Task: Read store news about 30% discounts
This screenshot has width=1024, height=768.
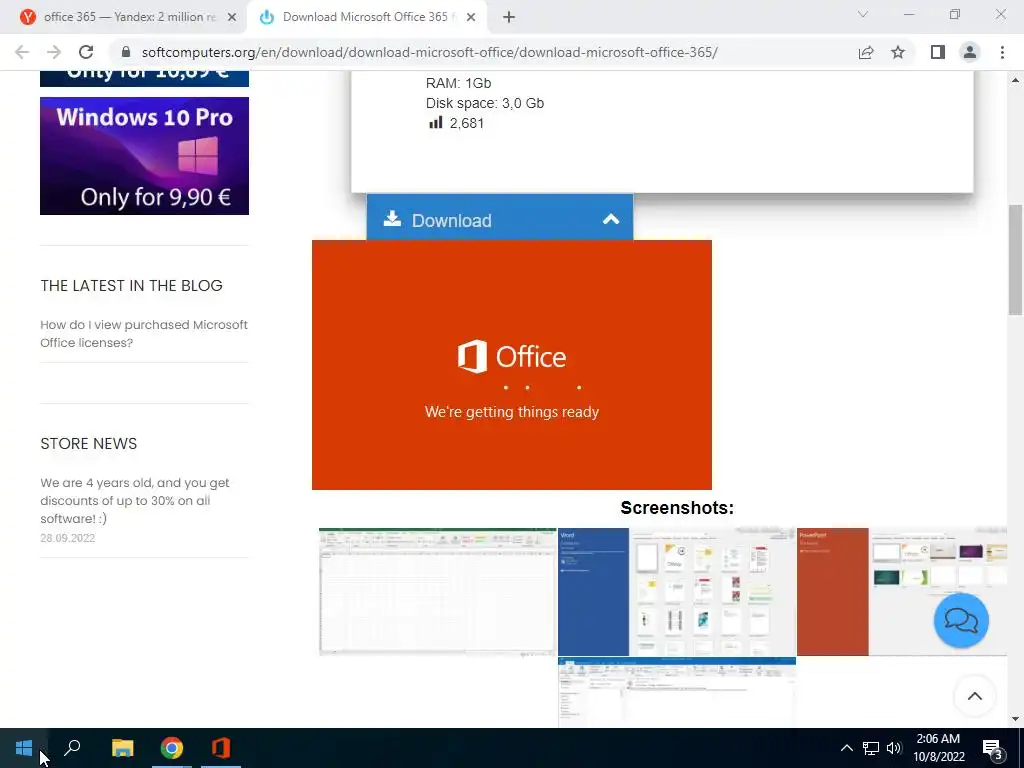Action: pos(135,500)
